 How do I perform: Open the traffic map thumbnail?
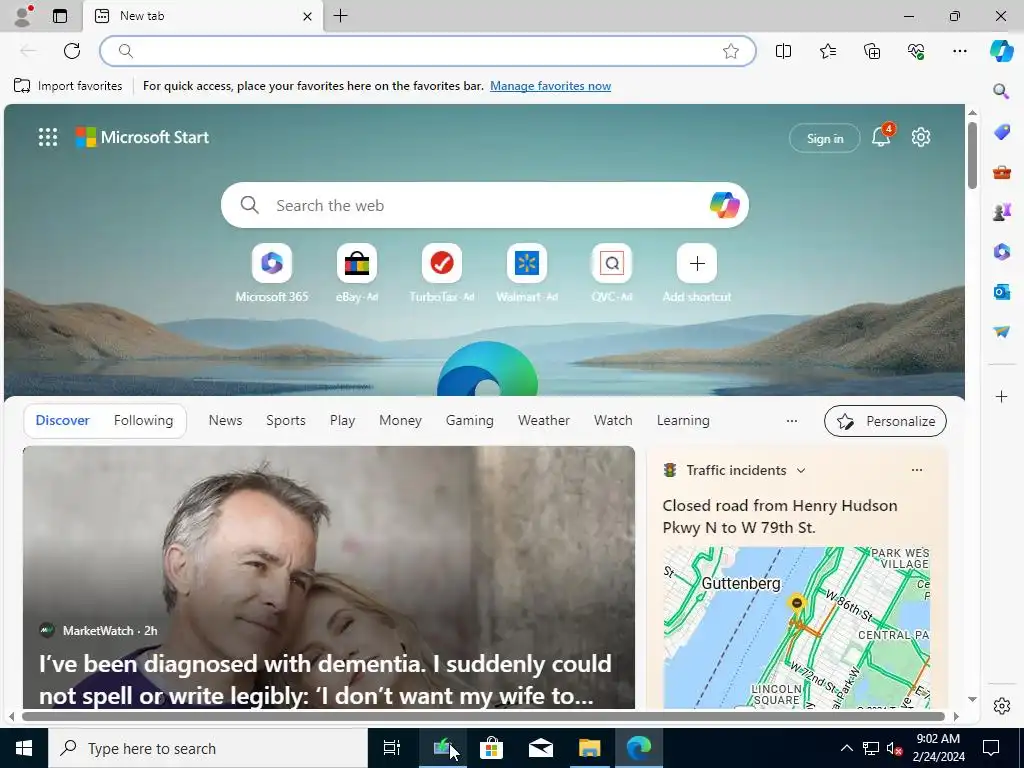click(797, 628)
